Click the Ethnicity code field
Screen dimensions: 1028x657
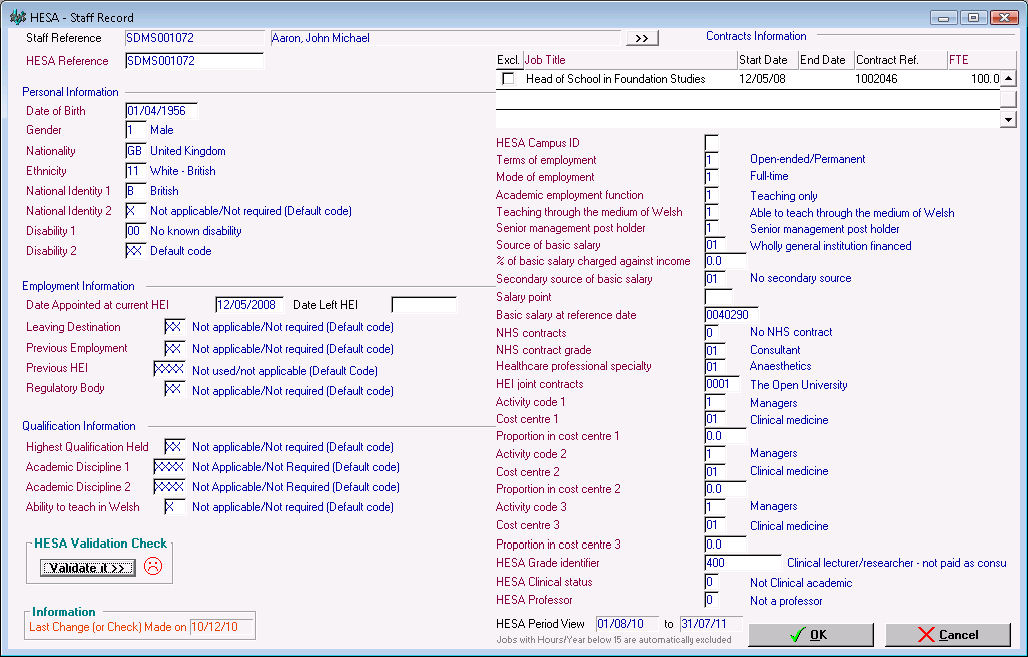point(135,170)
